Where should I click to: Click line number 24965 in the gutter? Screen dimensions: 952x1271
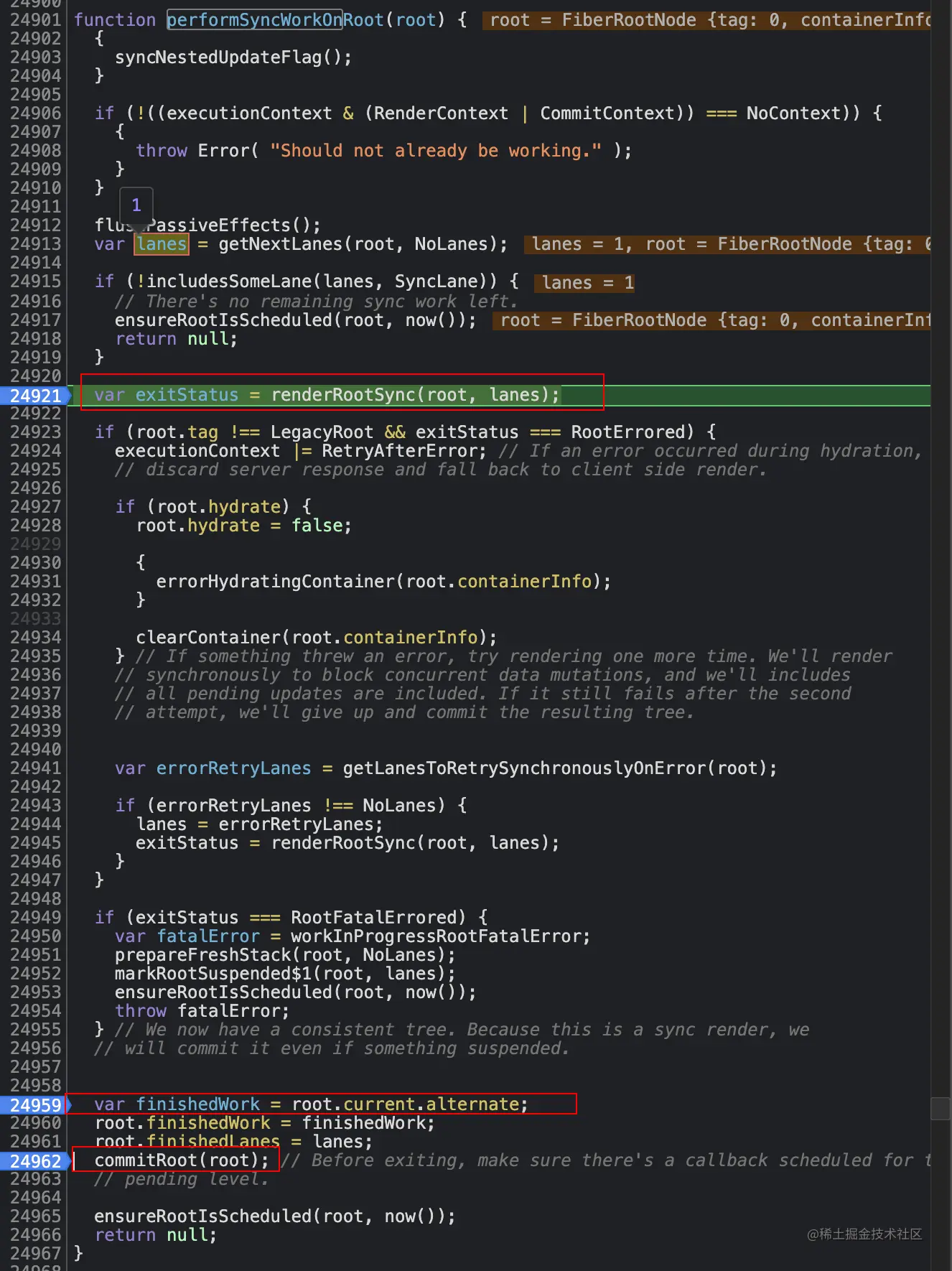(36, 1216)
